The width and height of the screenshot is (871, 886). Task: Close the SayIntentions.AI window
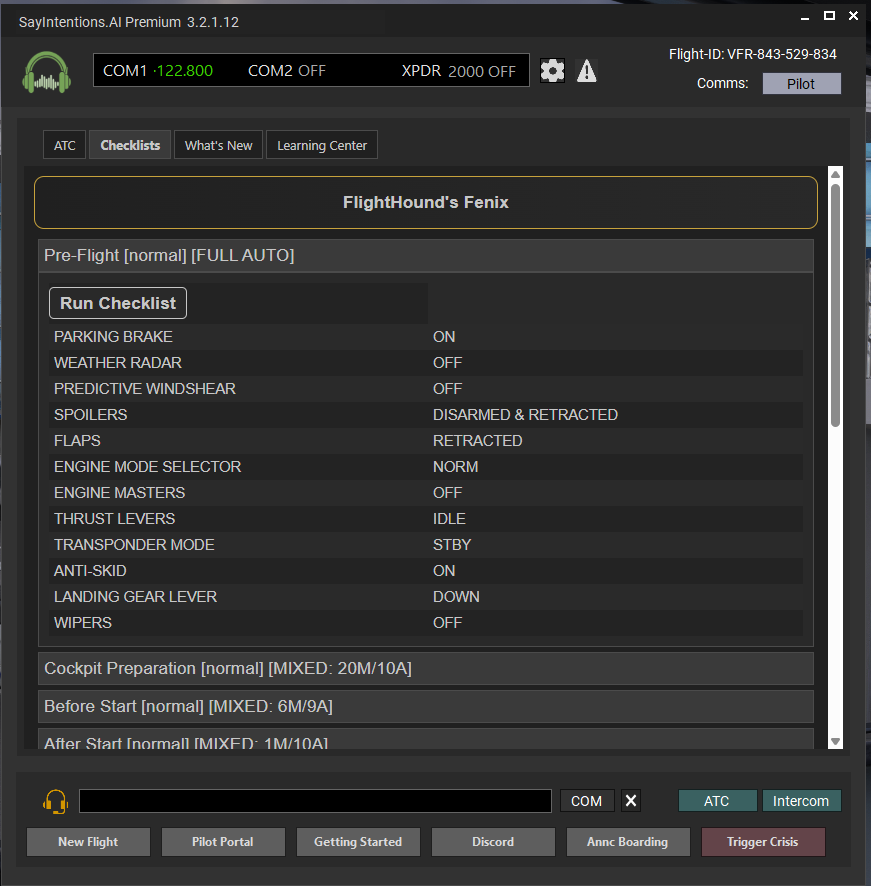(x=853, y=16)
